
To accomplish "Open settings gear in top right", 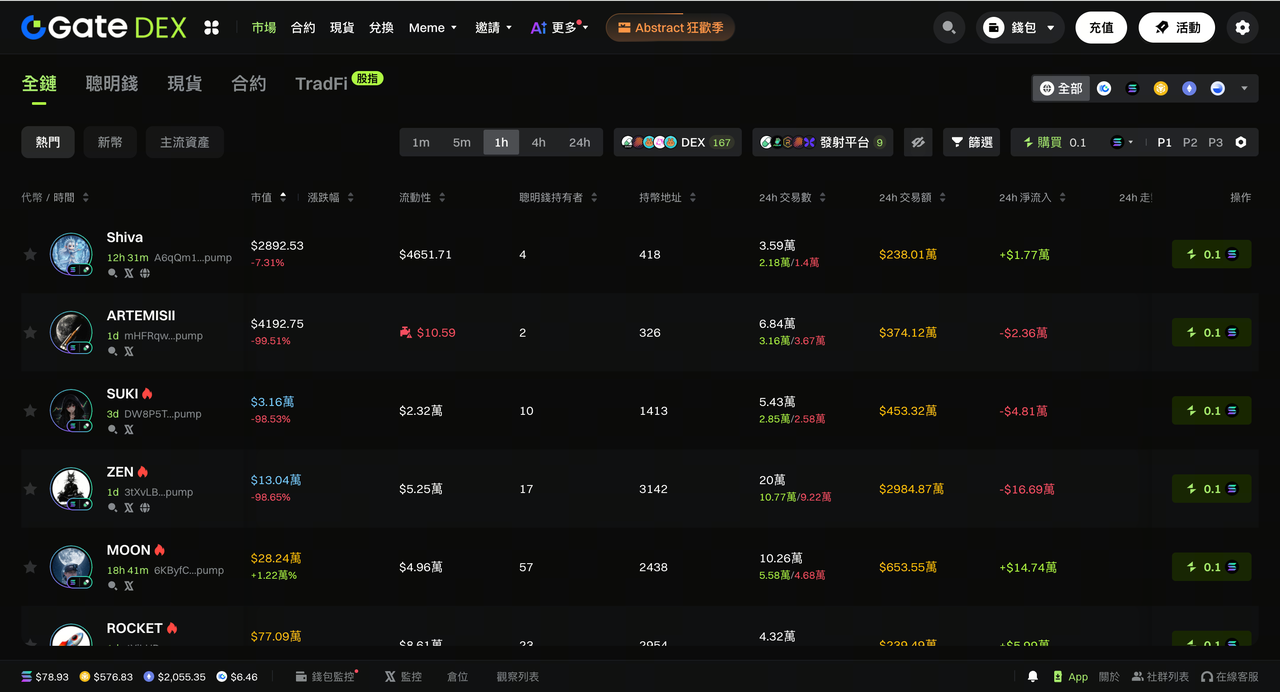I will click(x=1242, y=28).
